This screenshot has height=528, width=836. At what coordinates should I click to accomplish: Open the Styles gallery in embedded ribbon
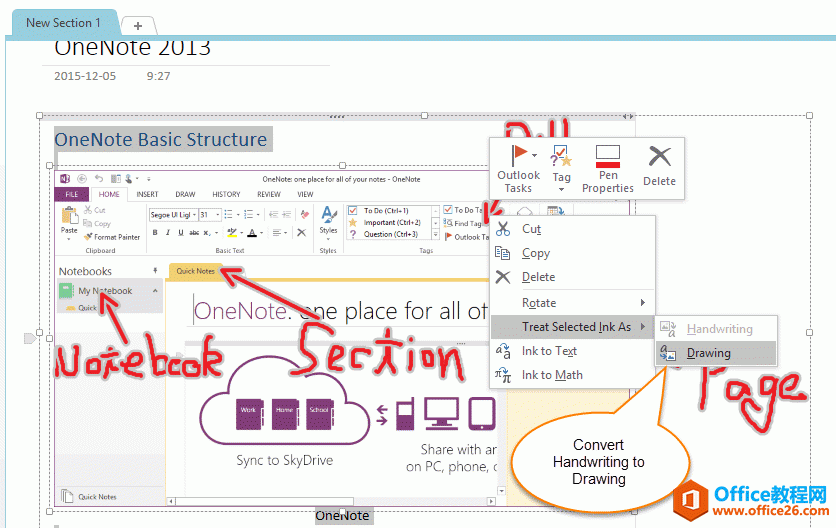click(x=328, y=223)
